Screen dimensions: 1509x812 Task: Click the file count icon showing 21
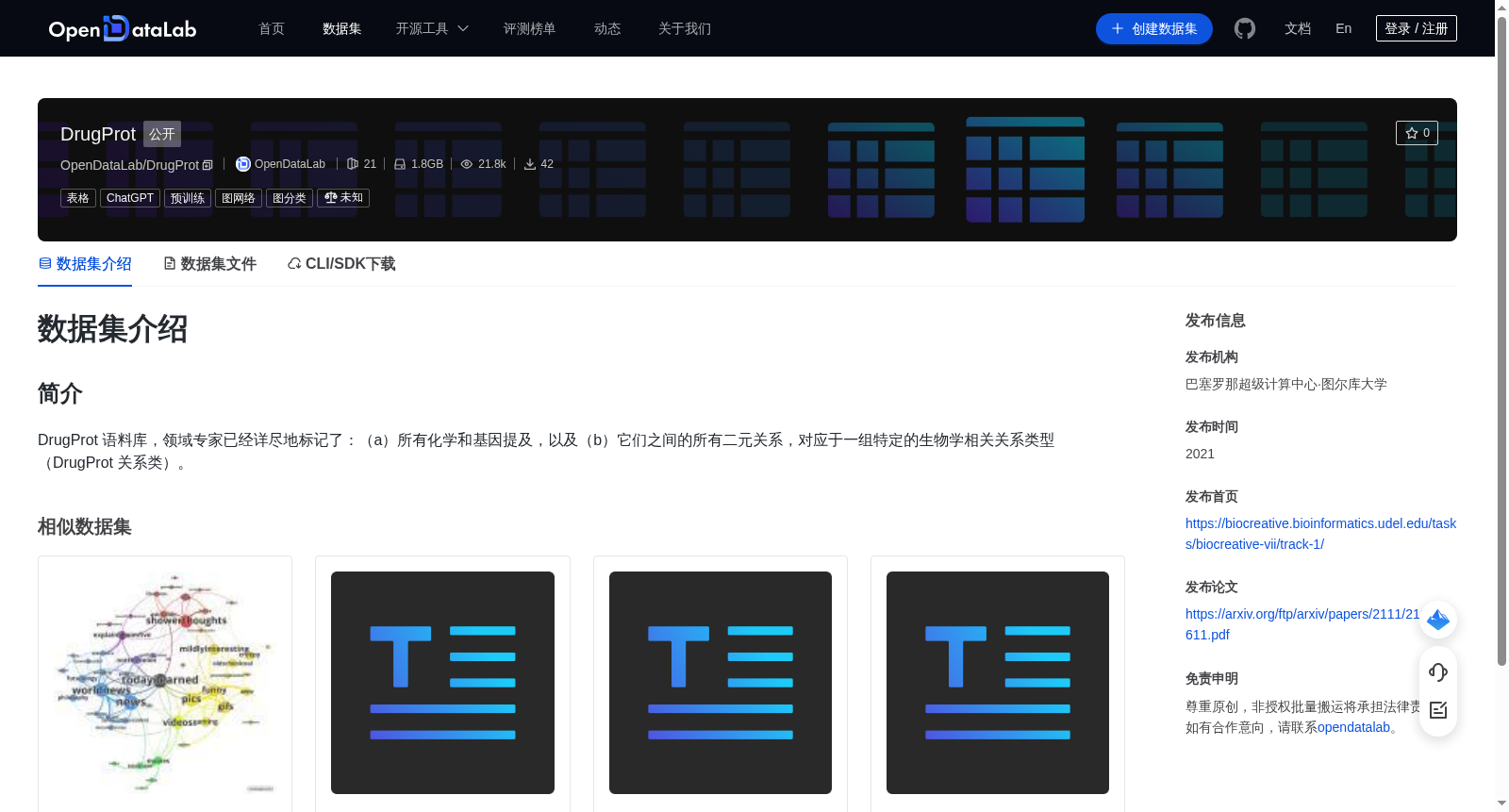click(x=353, y=164)
